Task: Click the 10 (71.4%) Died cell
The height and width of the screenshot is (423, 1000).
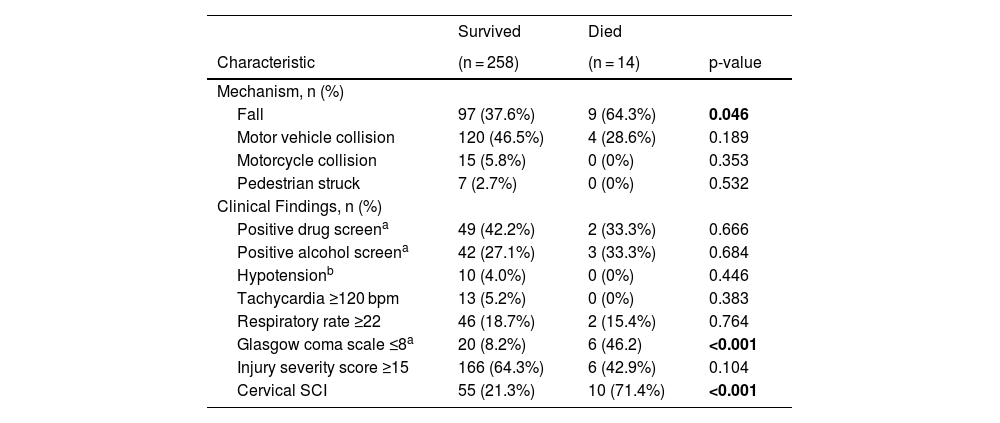Action: [x=626, y=391]
